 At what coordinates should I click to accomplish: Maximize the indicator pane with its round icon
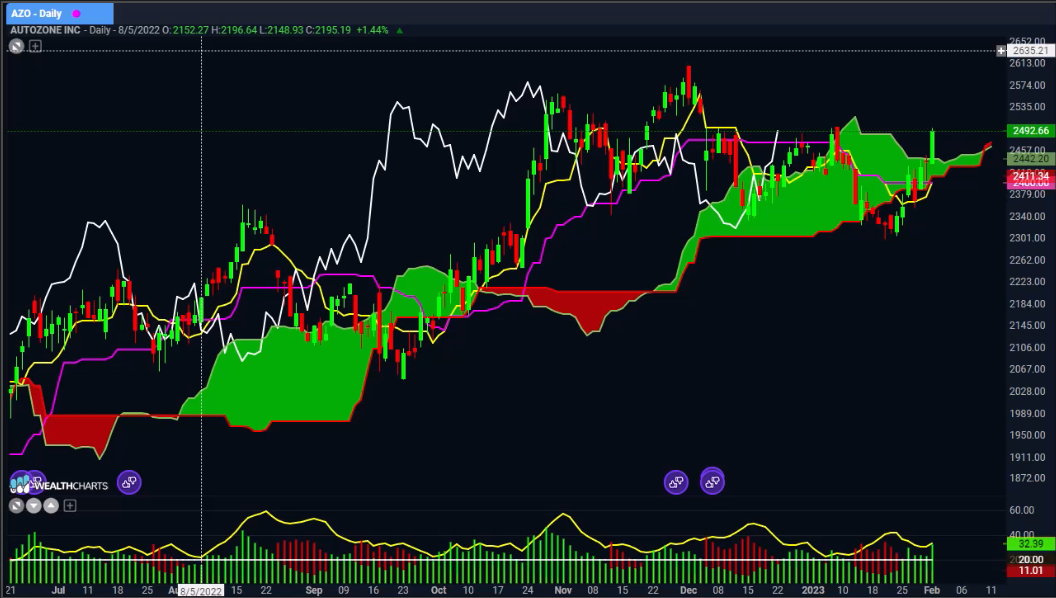coord(17,506)
